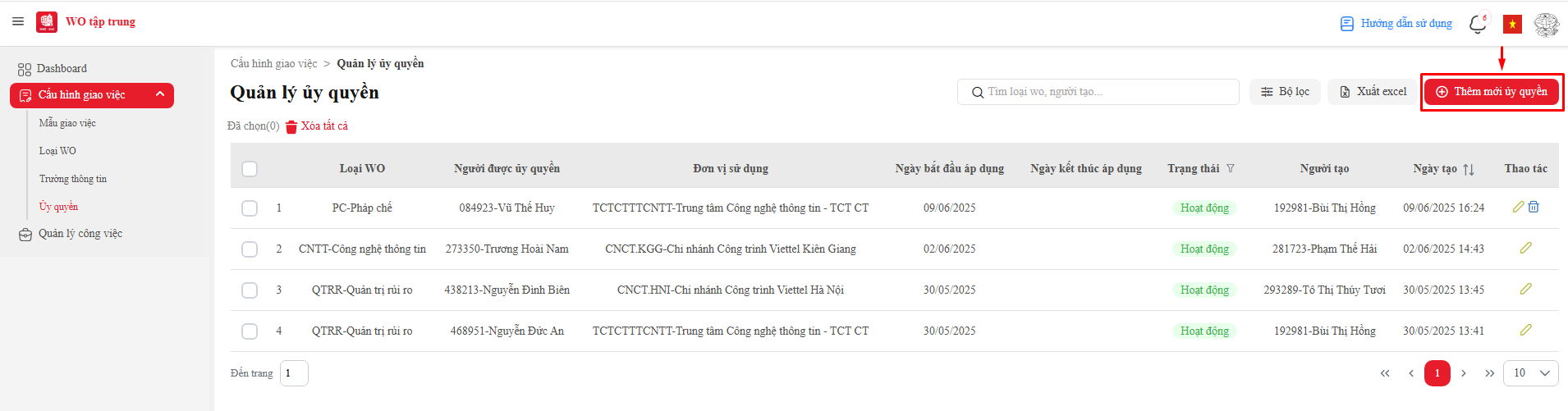Check the box for row 3
Image resolution: width=1568 pixels, height=411 pixels.
[250, 290]
